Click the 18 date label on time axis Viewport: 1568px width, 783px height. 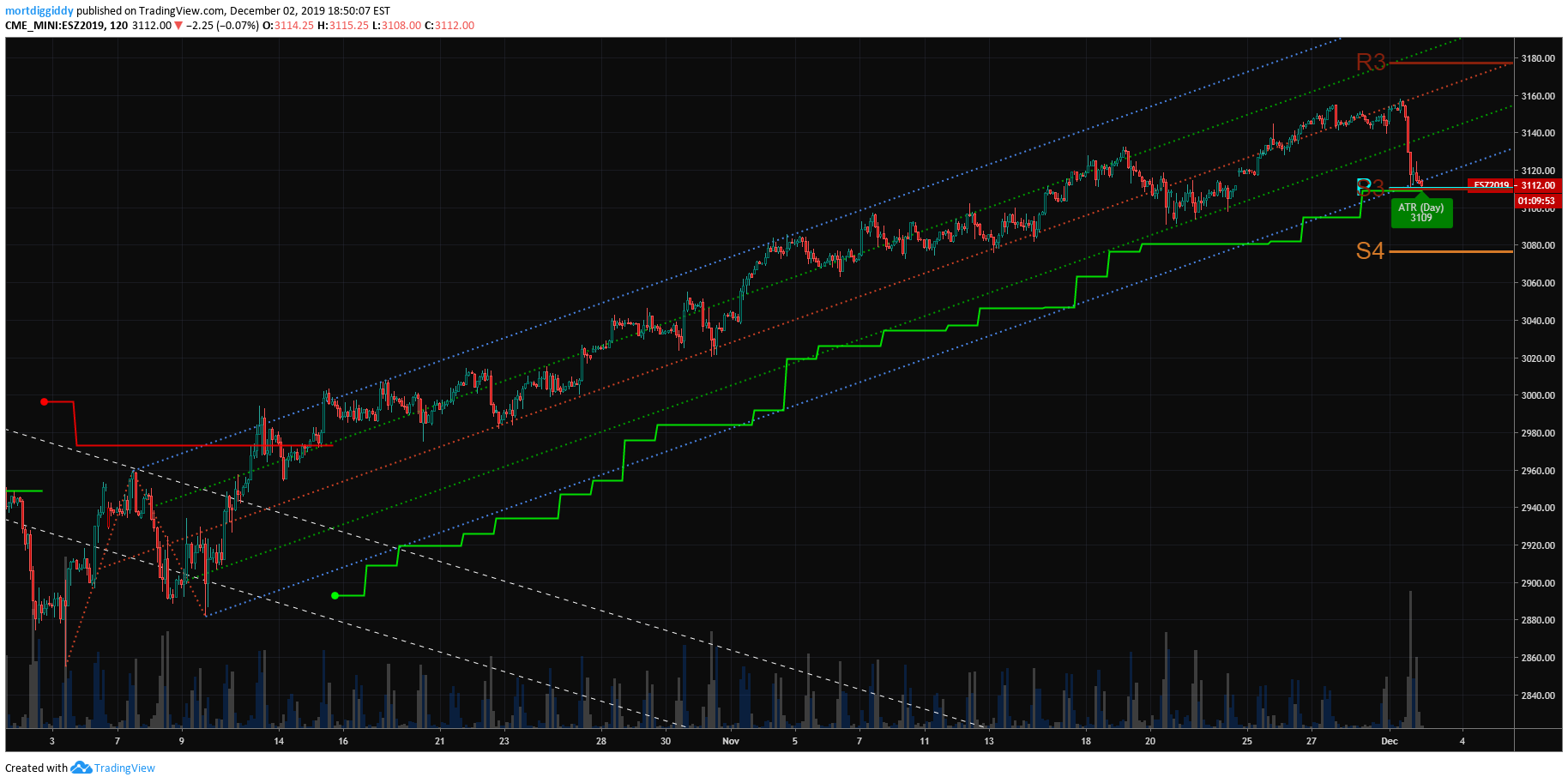[1086, 741]
